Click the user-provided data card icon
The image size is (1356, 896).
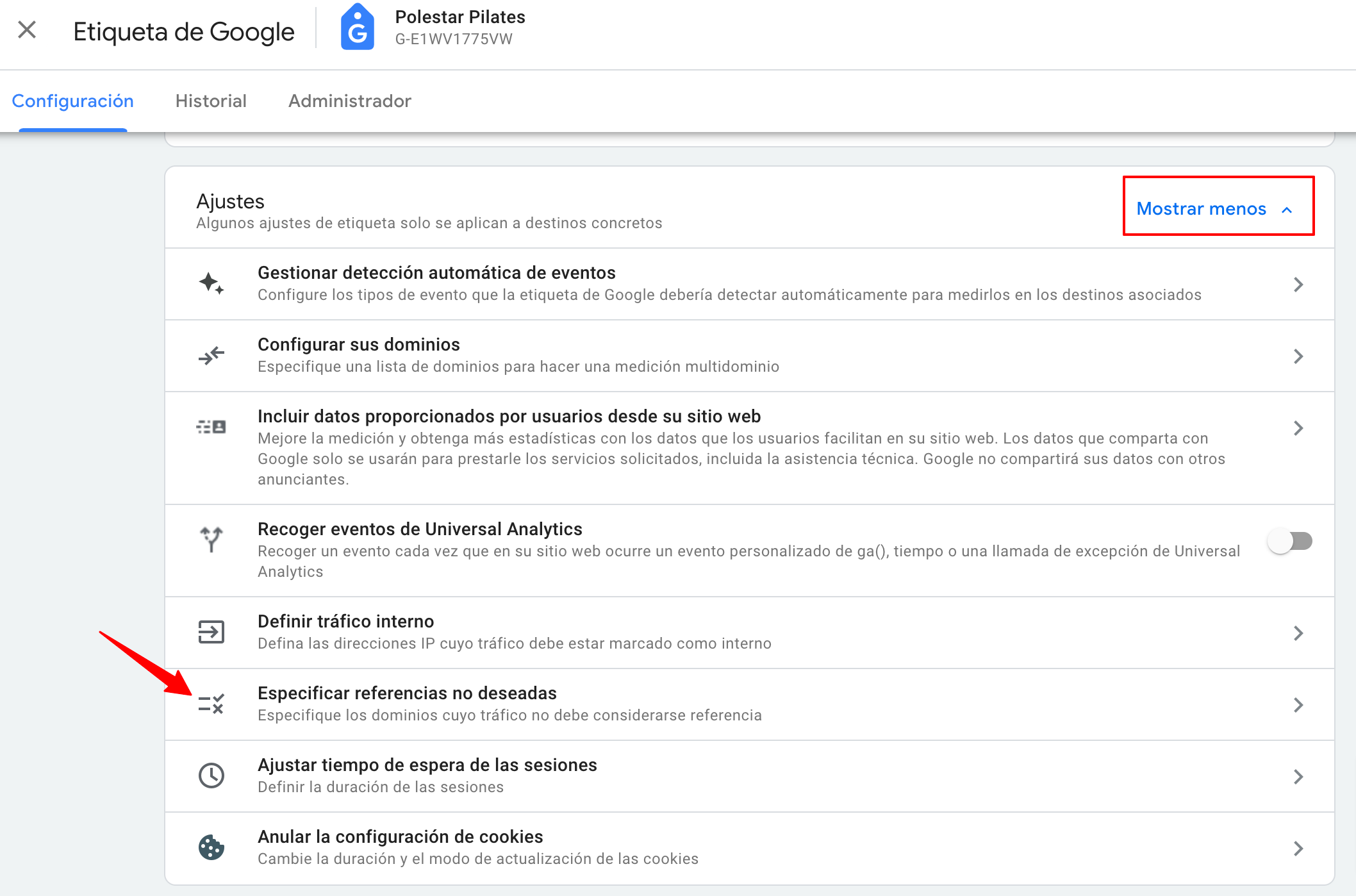211,427
